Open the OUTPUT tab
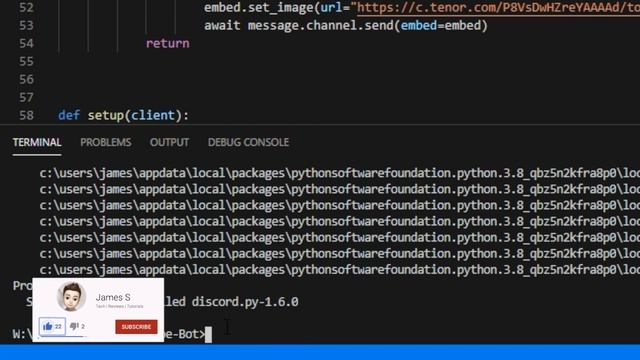The width and height of the screenshot is (640, 360). click(x=169, y=142)
